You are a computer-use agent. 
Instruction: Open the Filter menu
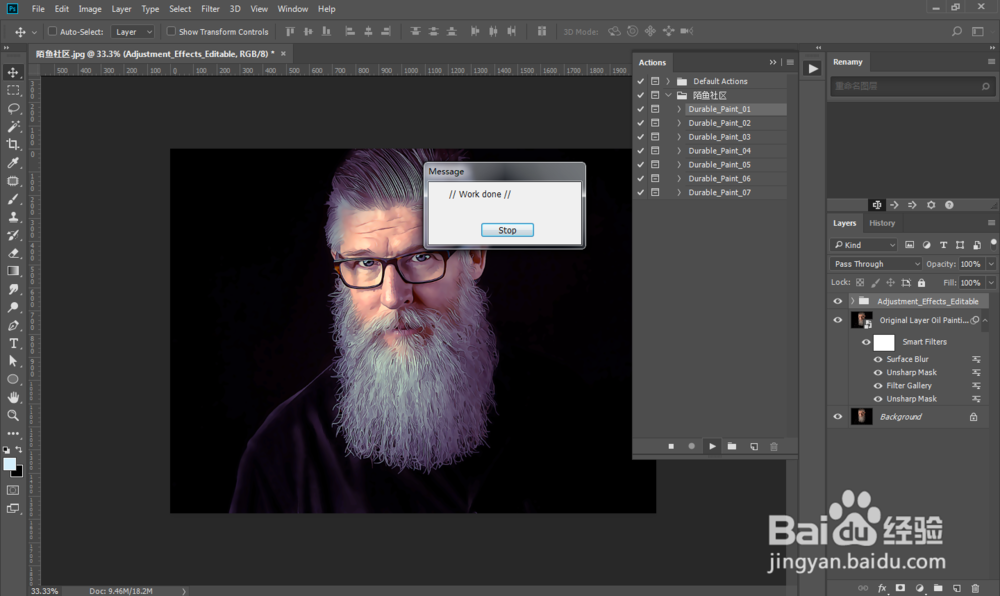coord(210,9)
